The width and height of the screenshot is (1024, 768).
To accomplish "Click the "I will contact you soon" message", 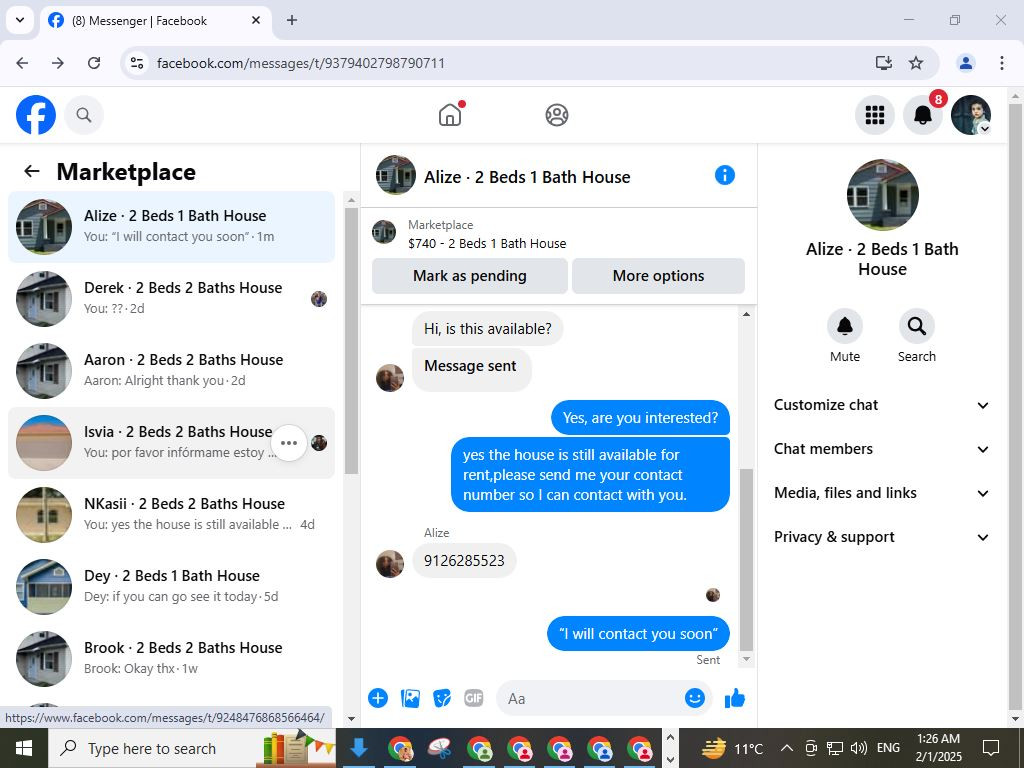I will click(638, 633).
